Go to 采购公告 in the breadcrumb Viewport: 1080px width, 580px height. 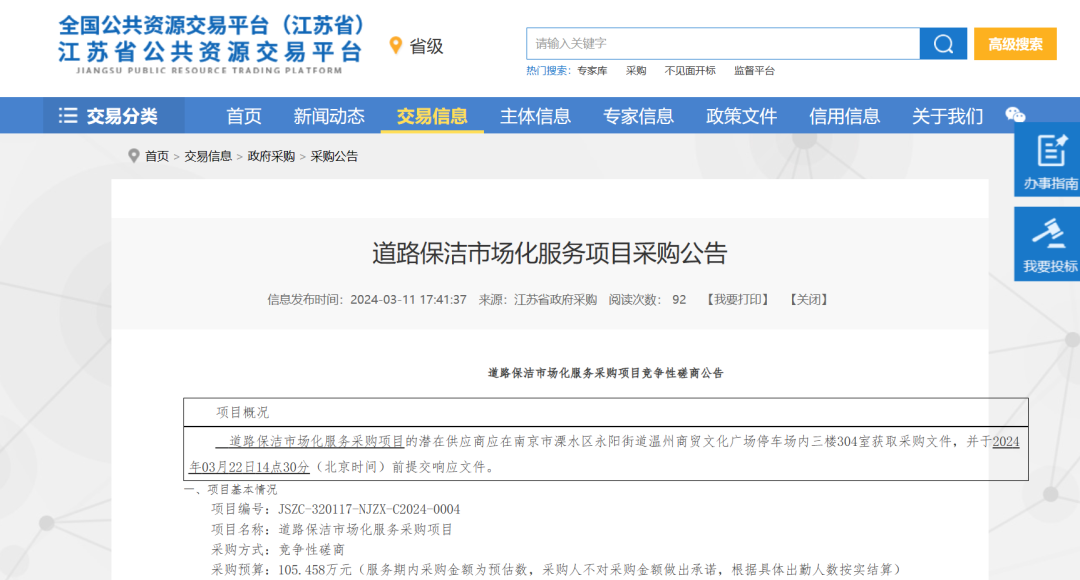tap(334, 156)
